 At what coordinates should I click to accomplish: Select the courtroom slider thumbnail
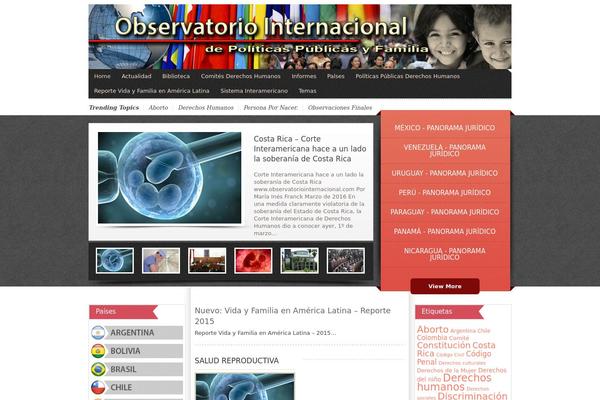click(x=207, y=261)
